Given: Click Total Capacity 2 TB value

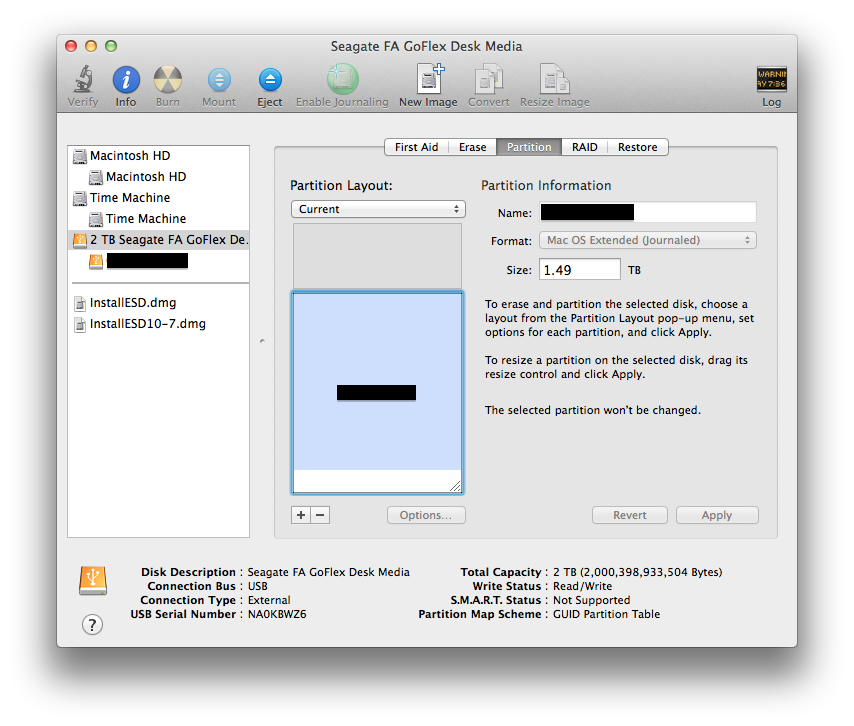Looking at the screenshot, I should (x=637, y=572).
